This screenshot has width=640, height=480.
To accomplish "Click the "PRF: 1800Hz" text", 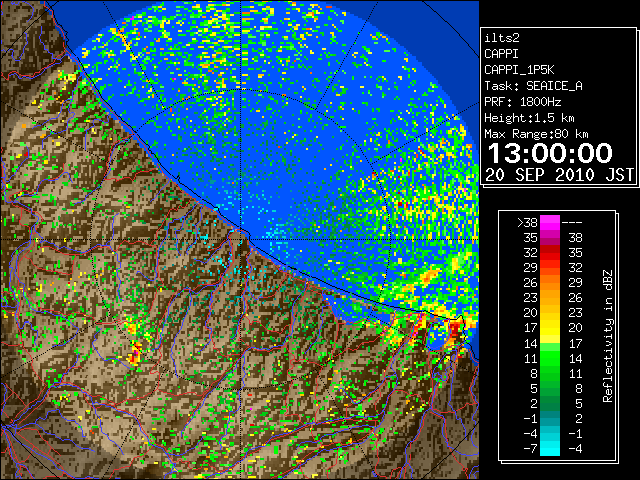I will tap(522, 102).
